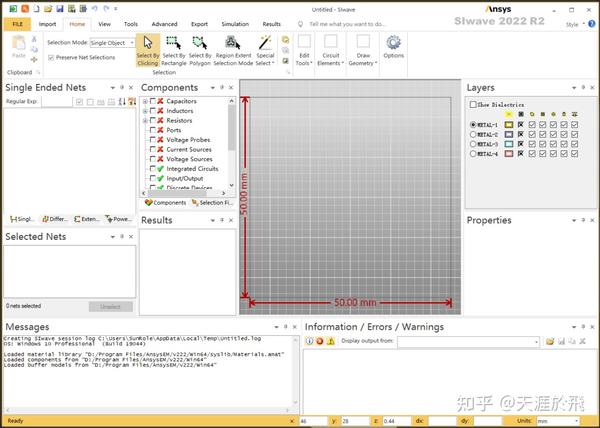Open the Power nets tab
The height and width of the screenshot is (428, 600).
118,219
